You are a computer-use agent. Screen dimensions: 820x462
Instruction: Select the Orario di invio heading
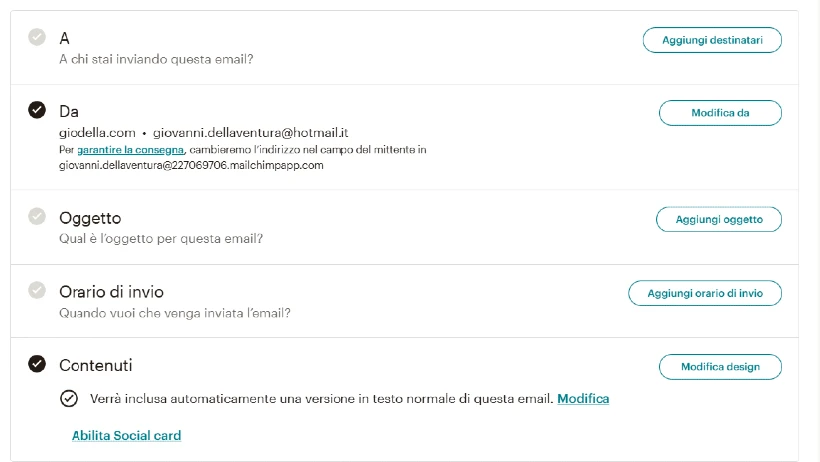click(x=111, y=291)
